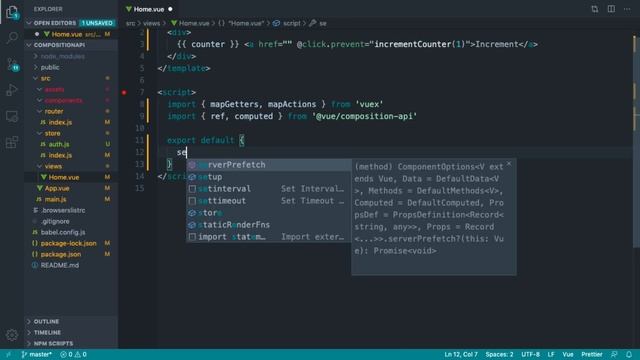Click Prettier in status bar

point(592,354)
